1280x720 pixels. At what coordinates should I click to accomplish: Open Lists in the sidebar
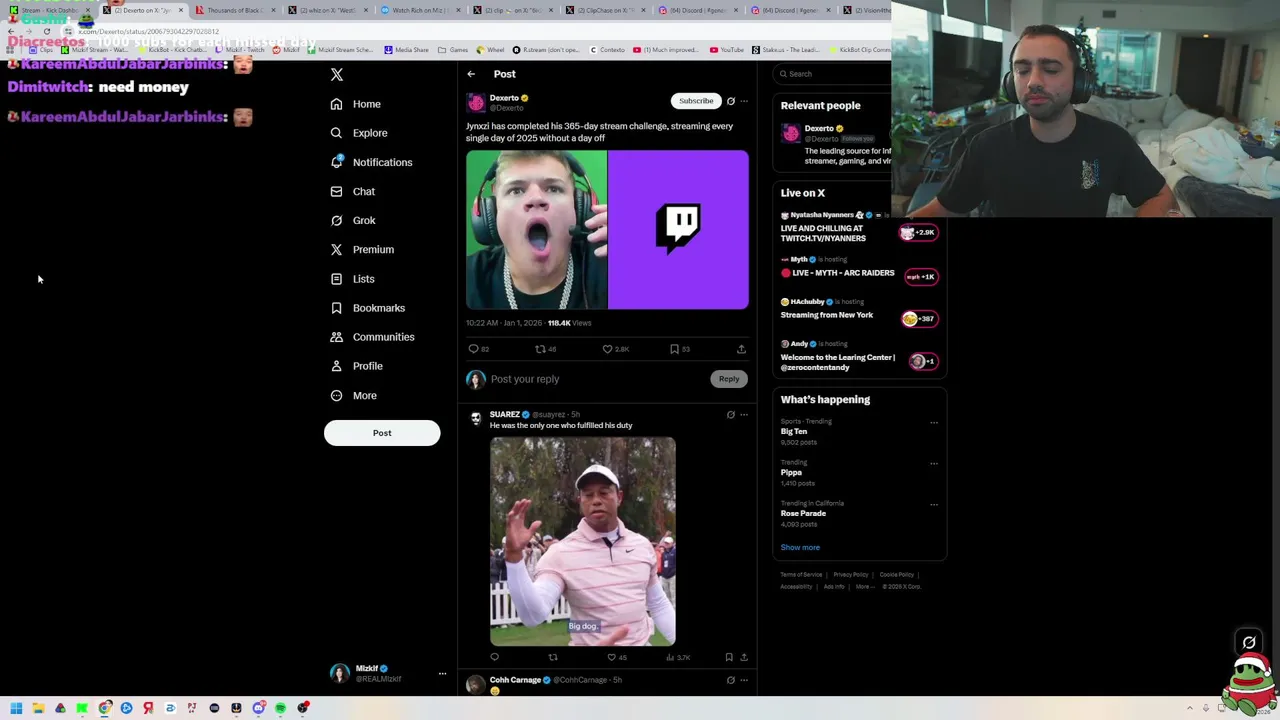pos(352,279)
